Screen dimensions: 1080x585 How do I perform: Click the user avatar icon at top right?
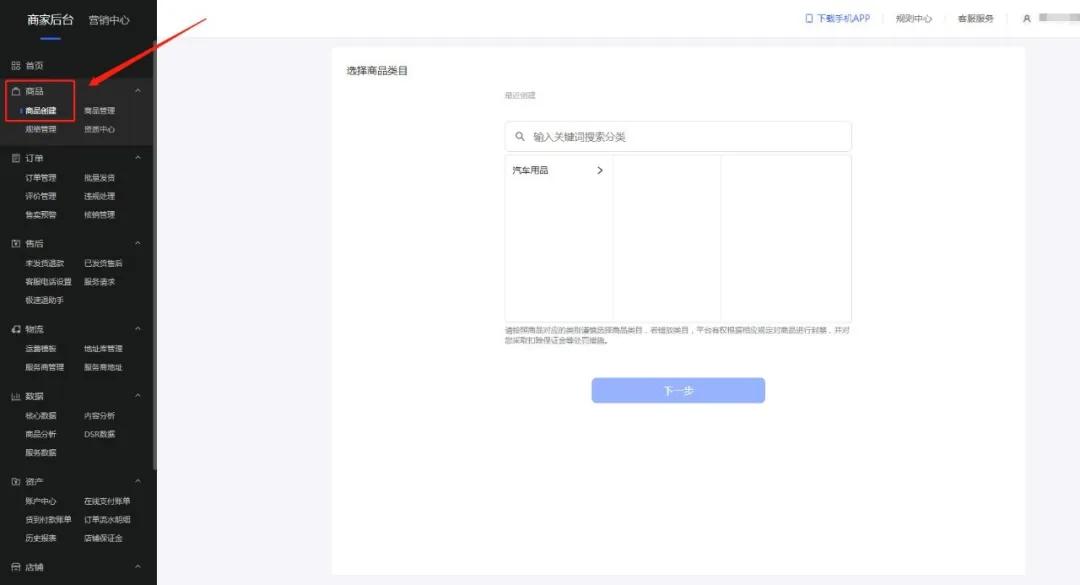click(1027, 18)
